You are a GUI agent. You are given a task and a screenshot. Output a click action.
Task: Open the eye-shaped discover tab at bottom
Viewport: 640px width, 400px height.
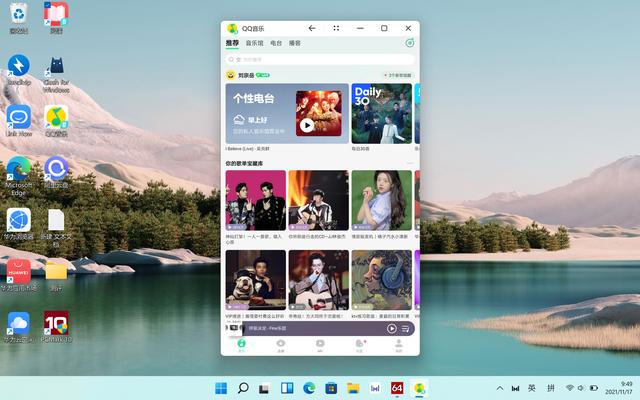pos(281,345)
